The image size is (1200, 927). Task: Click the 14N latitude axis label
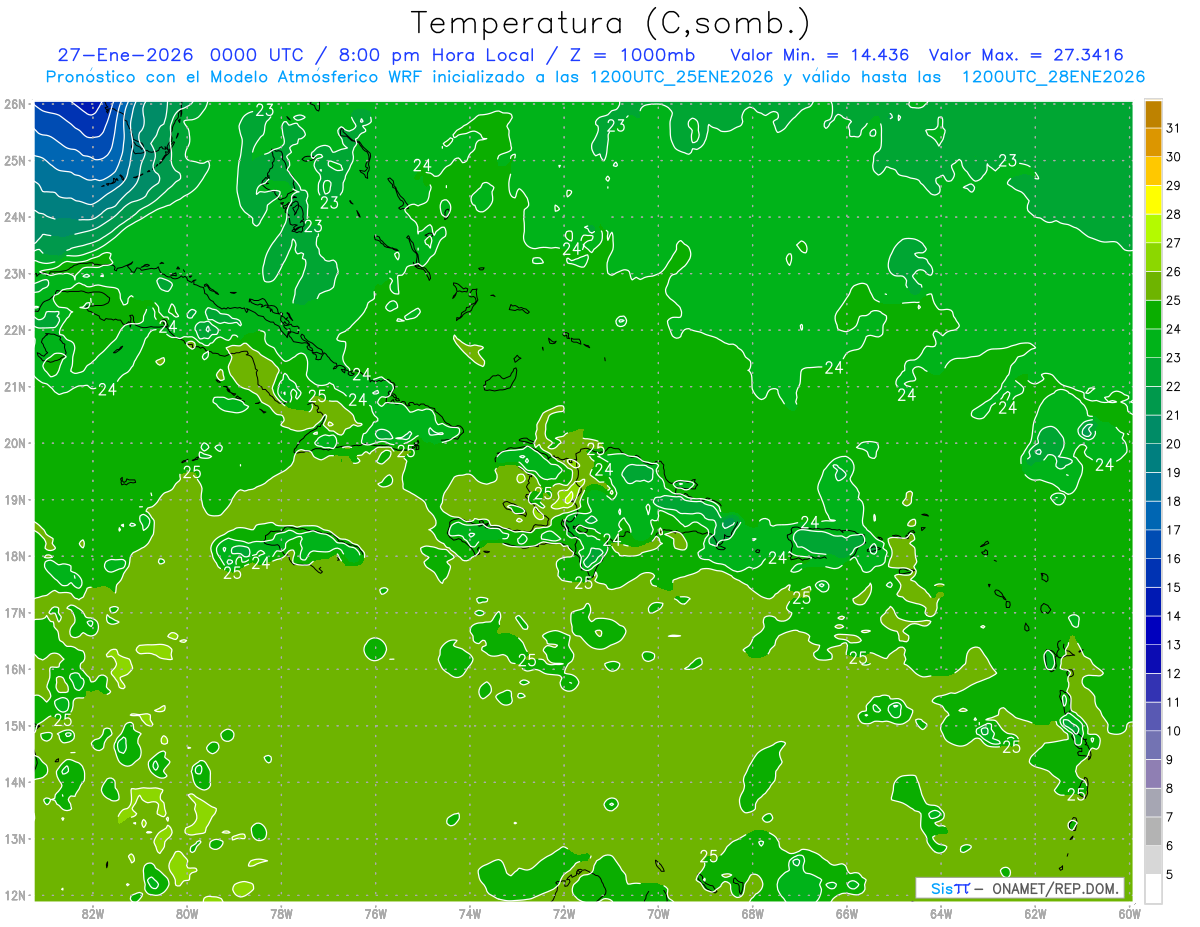[14, 782]
